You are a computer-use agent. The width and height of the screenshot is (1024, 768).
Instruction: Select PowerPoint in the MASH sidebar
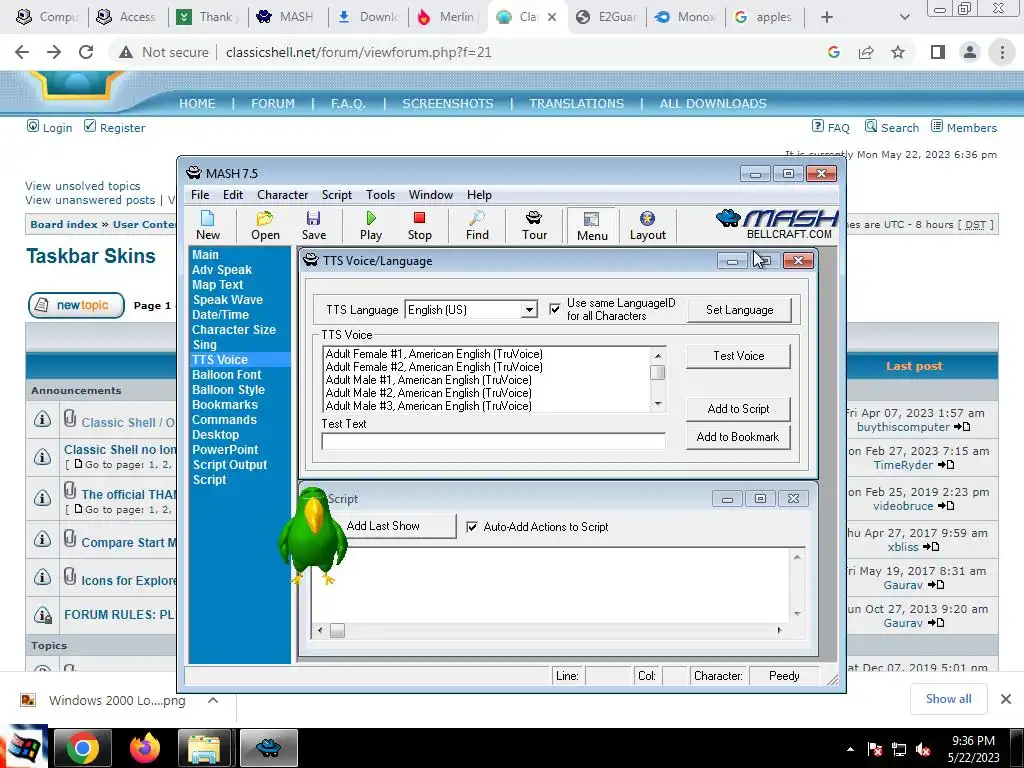225,450
